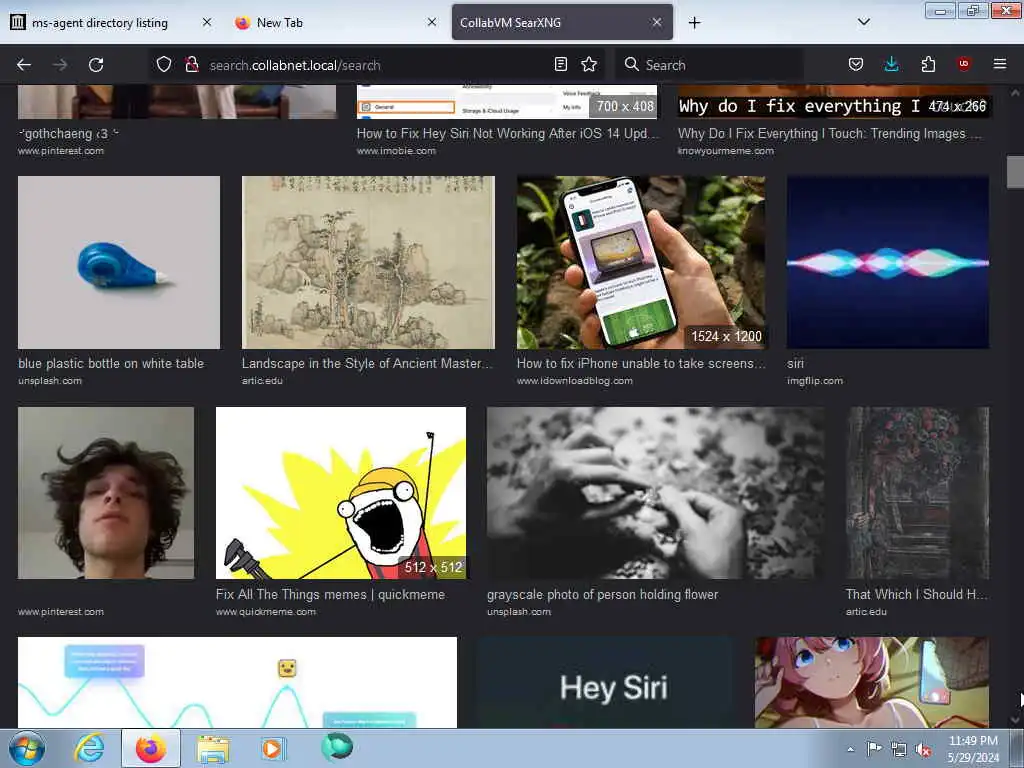
Task: Click the scrollbar down arrow
Action: pos(1015,720)
